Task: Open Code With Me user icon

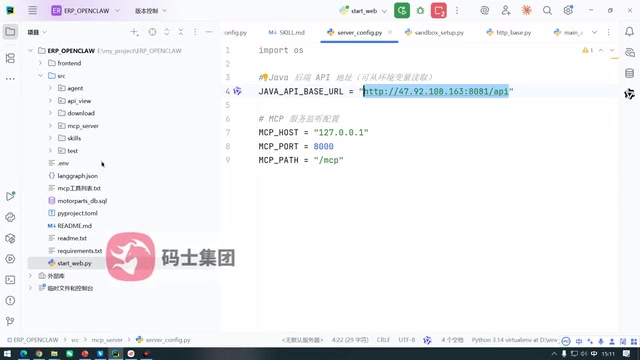Action: [x=506, y=11]
